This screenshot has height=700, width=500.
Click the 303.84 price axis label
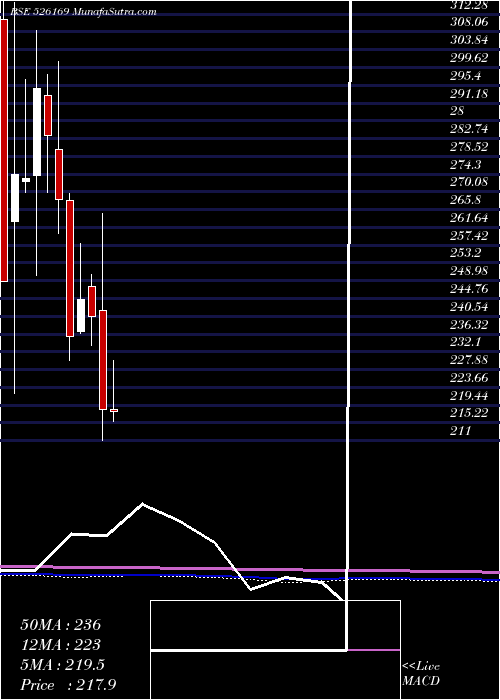click(x=470, y=40)
